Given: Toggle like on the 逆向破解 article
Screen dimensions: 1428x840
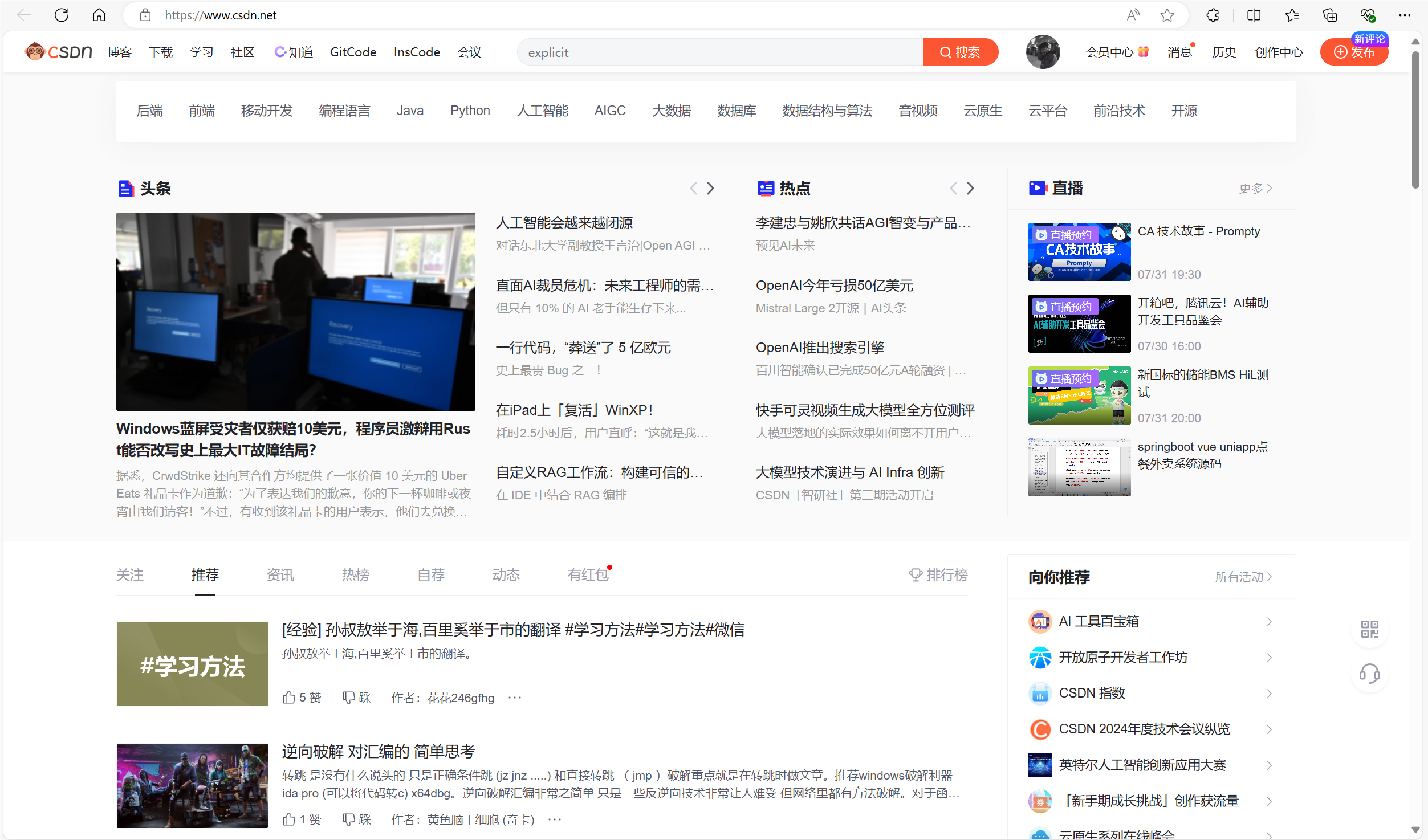Looking at the screenshot, I should tap(290, 819).
